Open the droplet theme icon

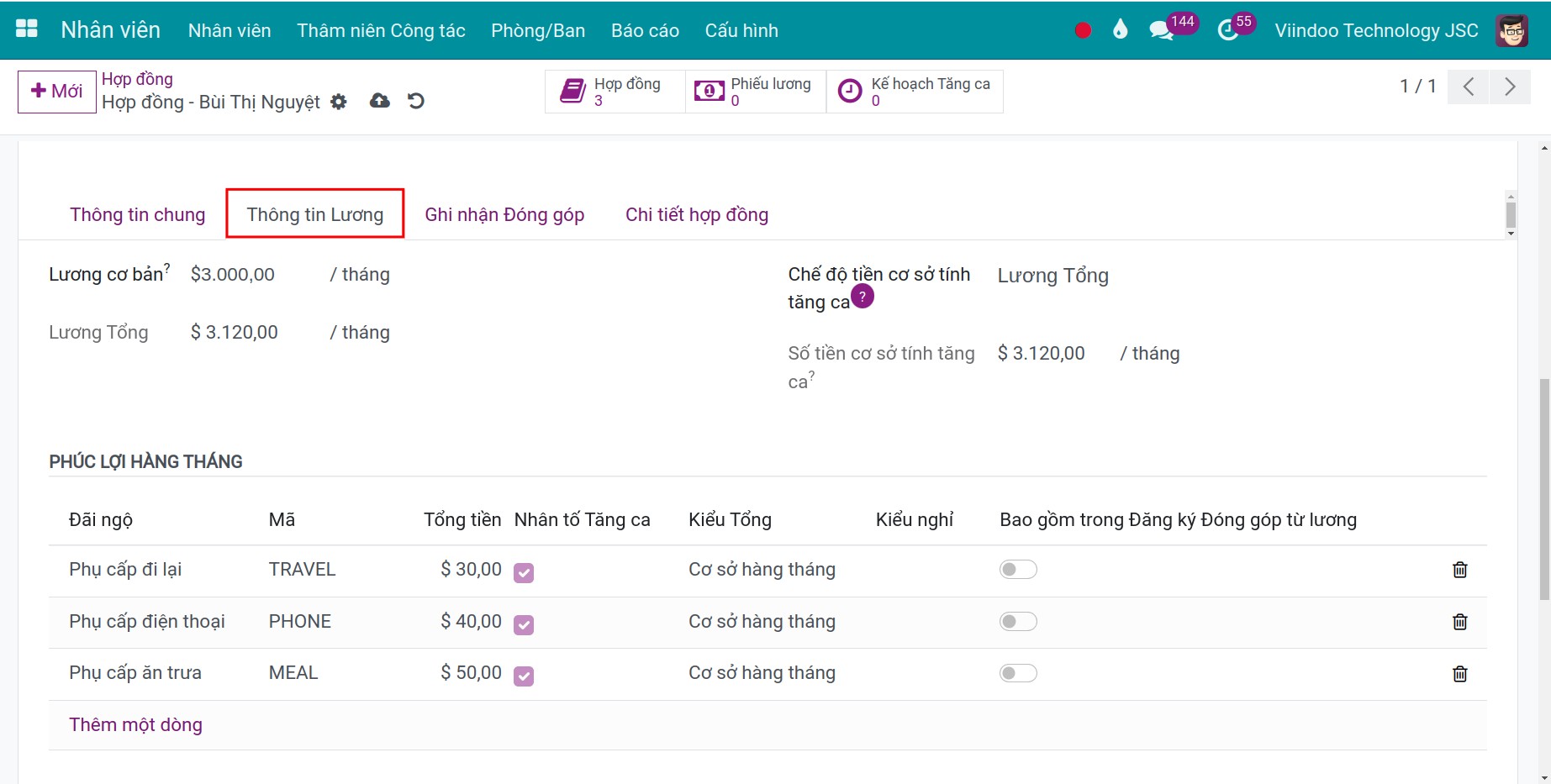point(1120,30)
